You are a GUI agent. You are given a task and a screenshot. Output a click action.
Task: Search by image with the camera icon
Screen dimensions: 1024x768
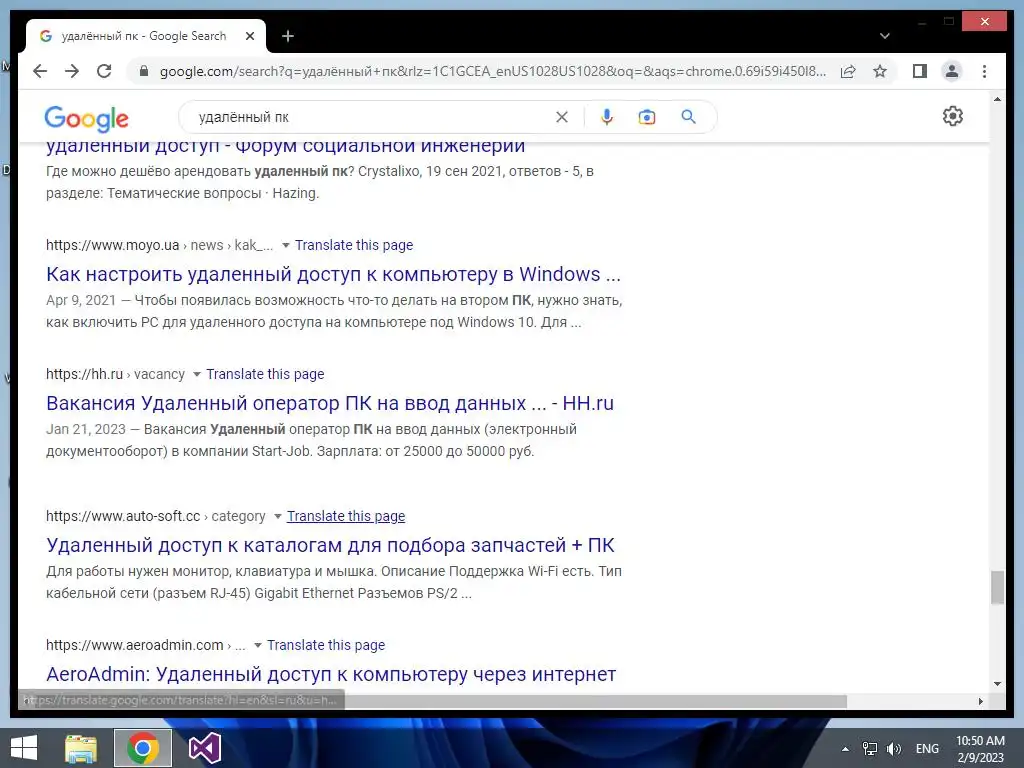(647, 117)
